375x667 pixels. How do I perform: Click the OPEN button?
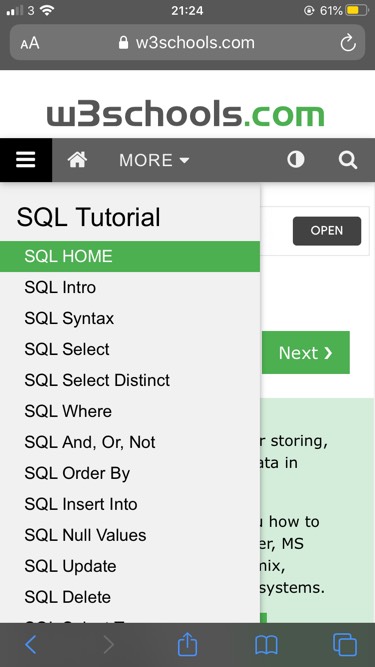click(327, 231)
